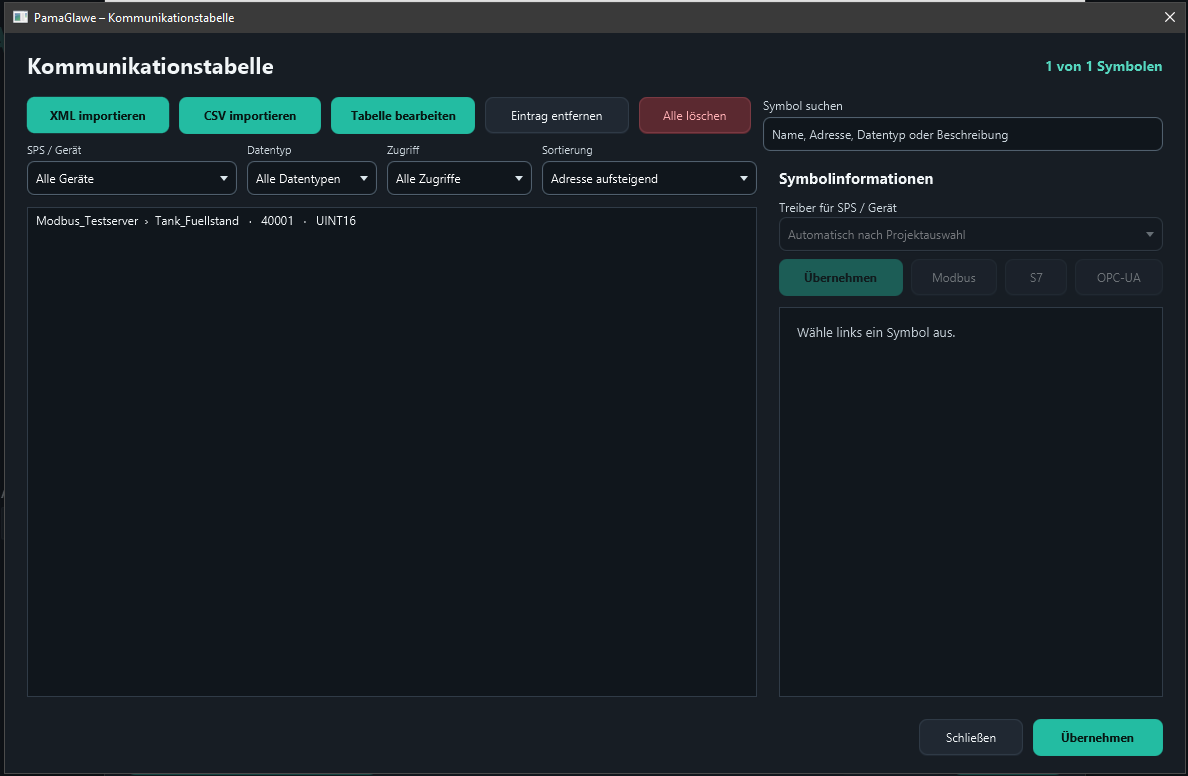Select the Modbus_Testserver Tank_Fuellstand row
Viewport: 1188px width, 776px height.
pyautogui.click(x=392, y=221)
